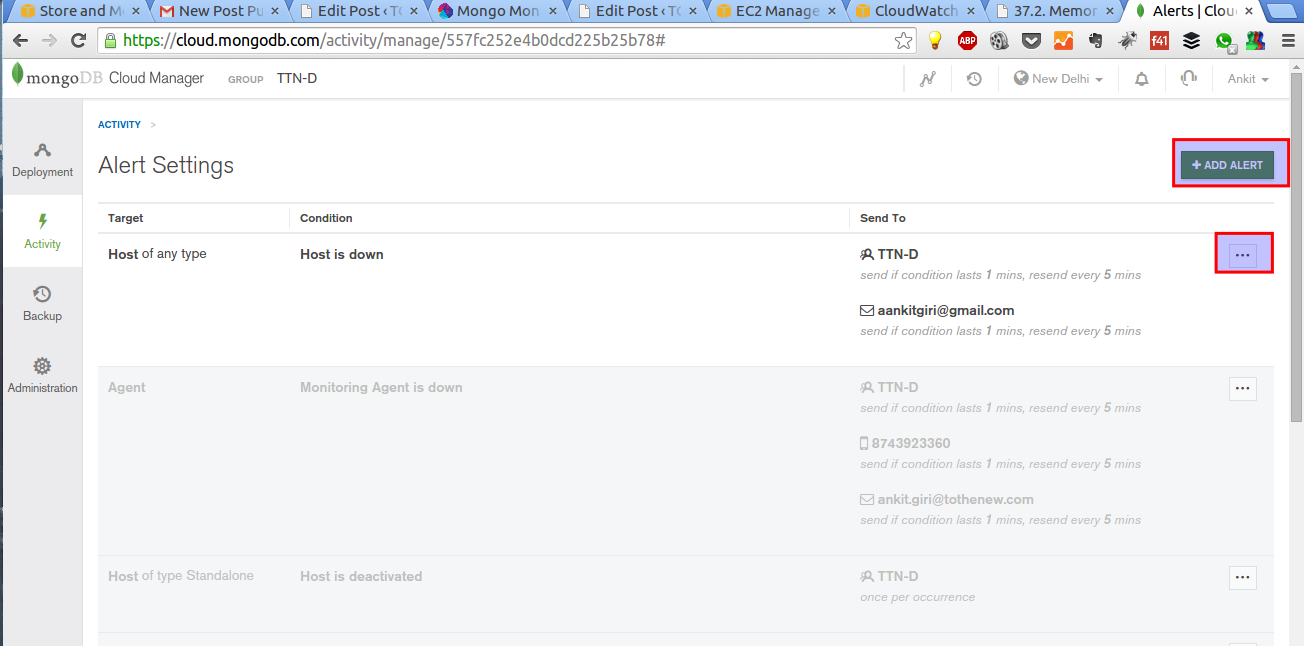
Task: Reload the page with refresh icon
Action: (78, 41)
